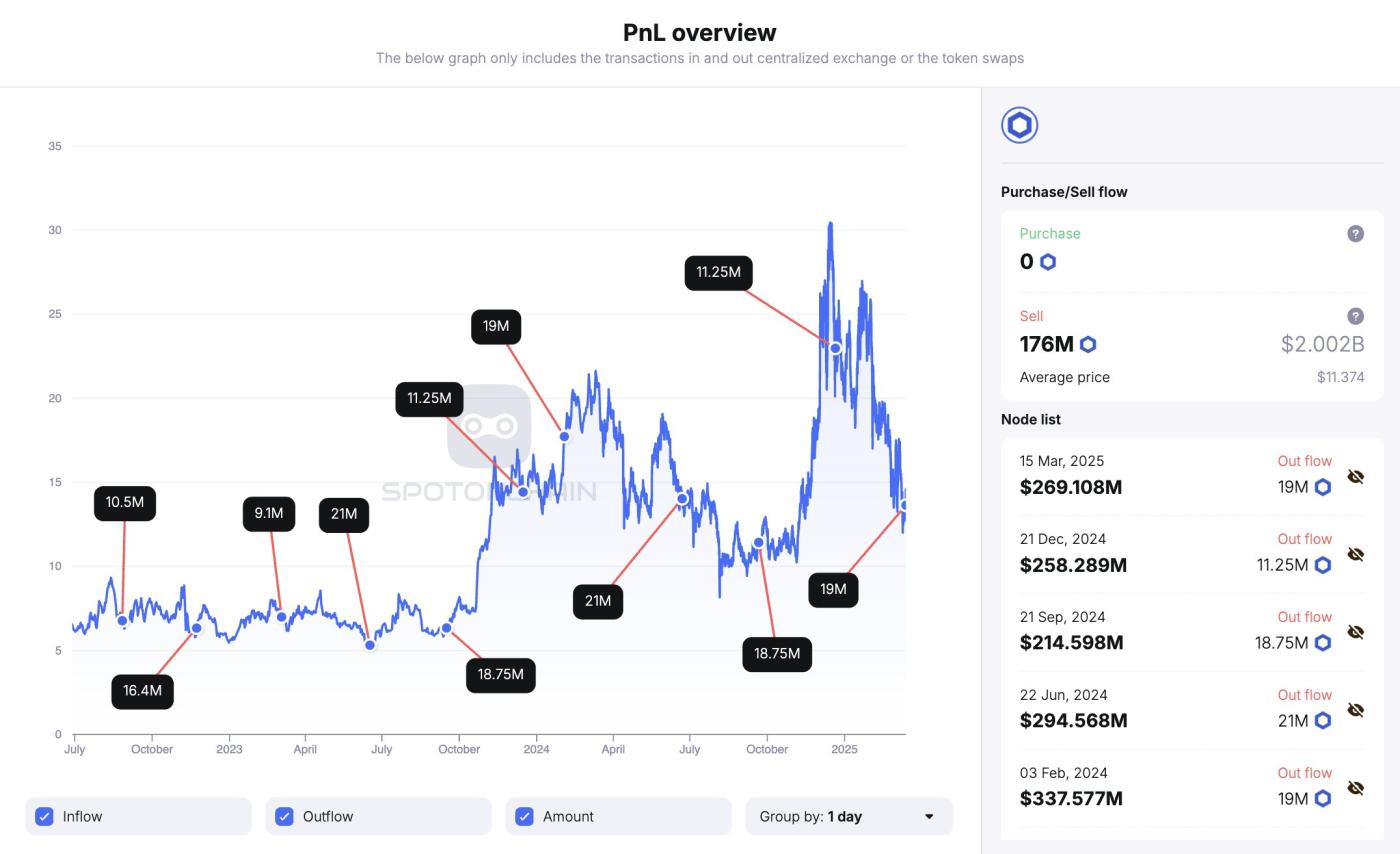Uncheck the Outflow filter

[284, 816]
